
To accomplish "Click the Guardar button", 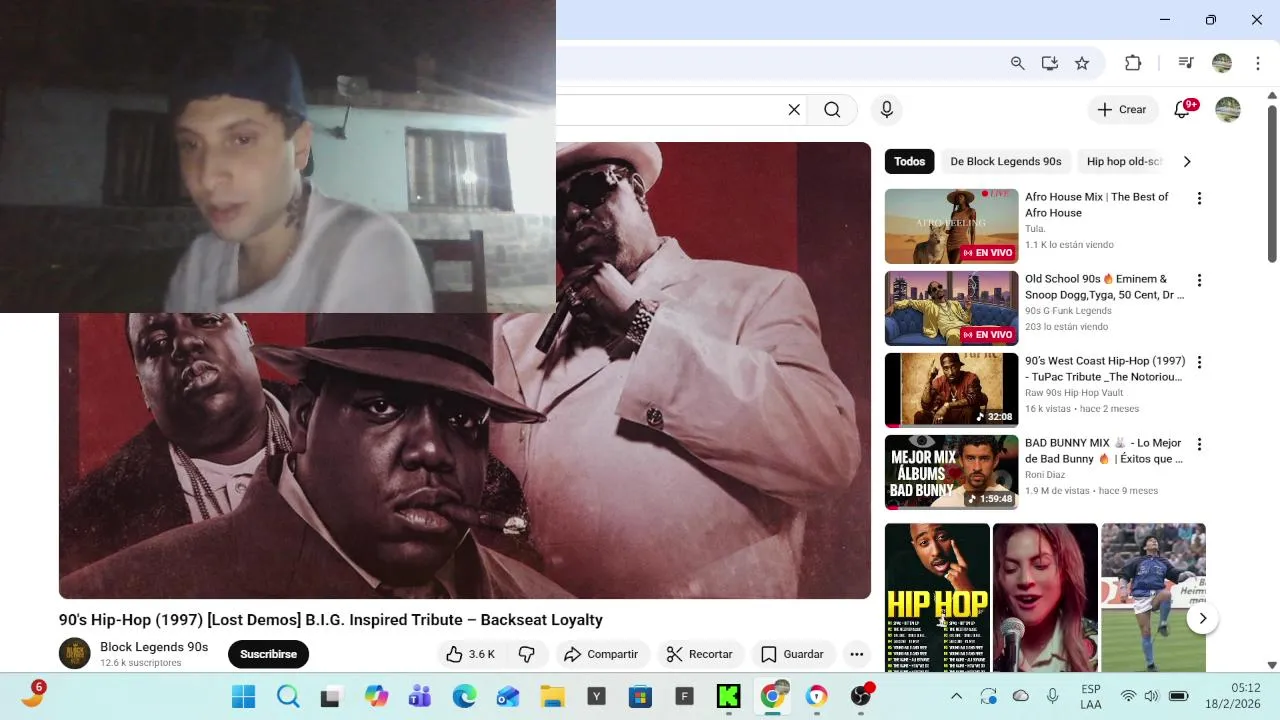I will pos(793,654).
